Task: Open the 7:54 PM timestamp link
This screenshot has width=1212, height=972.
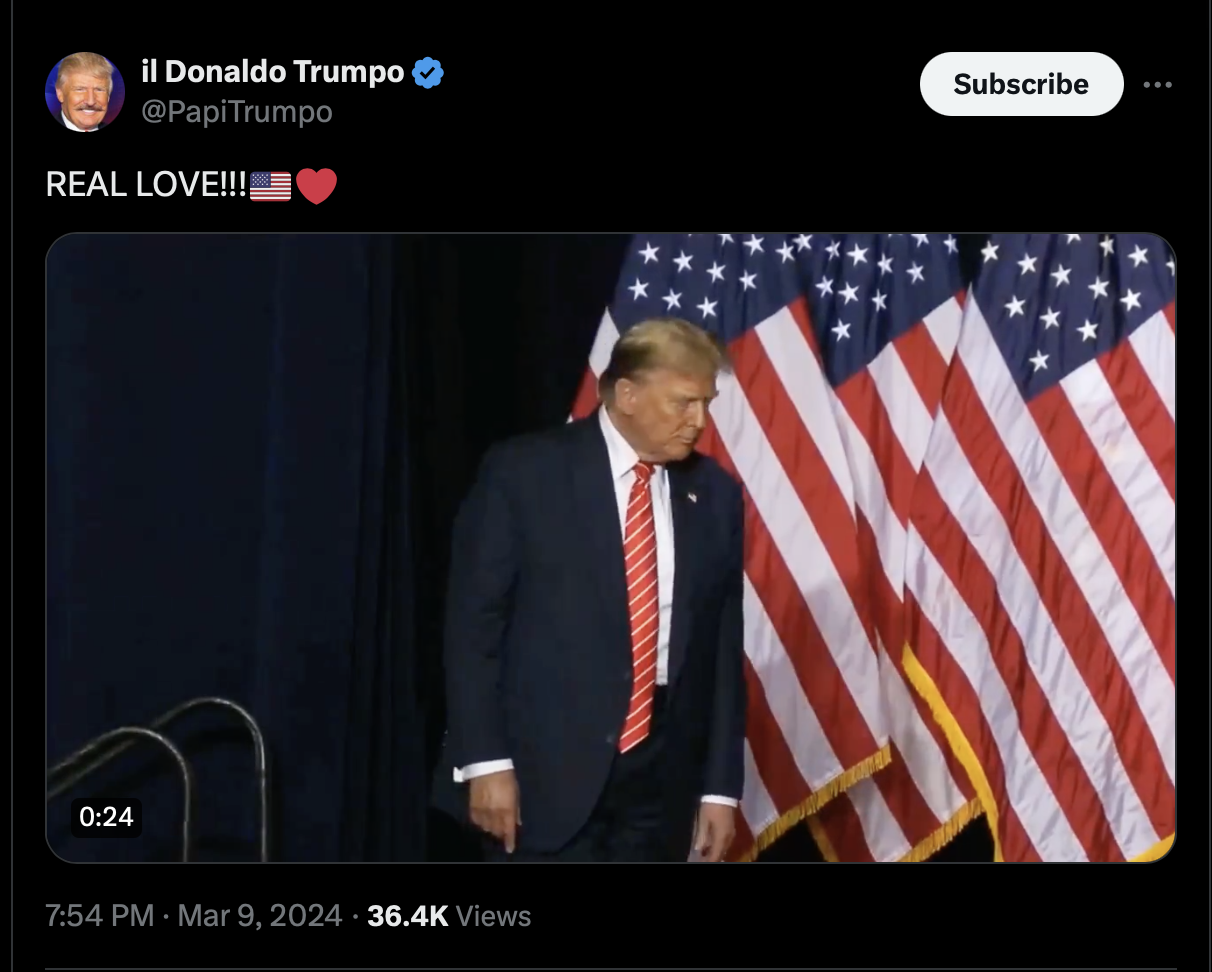Action: coord(100,915)
